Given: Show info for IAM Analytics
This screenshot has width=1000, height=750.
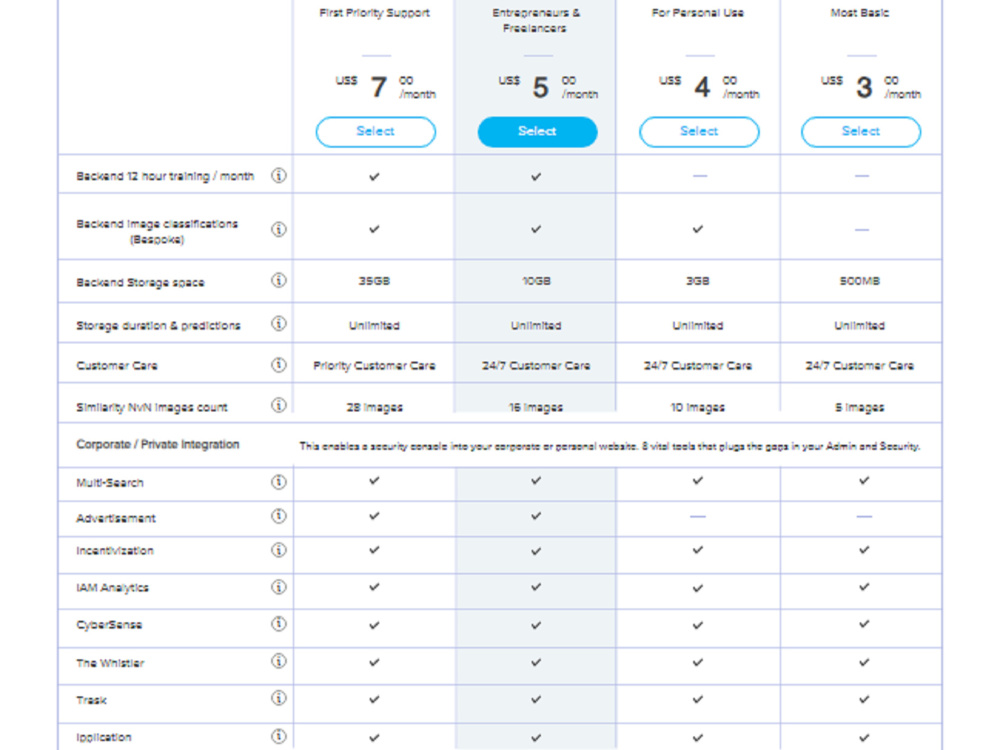Looking at the screenshot, I should tap(279, 587).
